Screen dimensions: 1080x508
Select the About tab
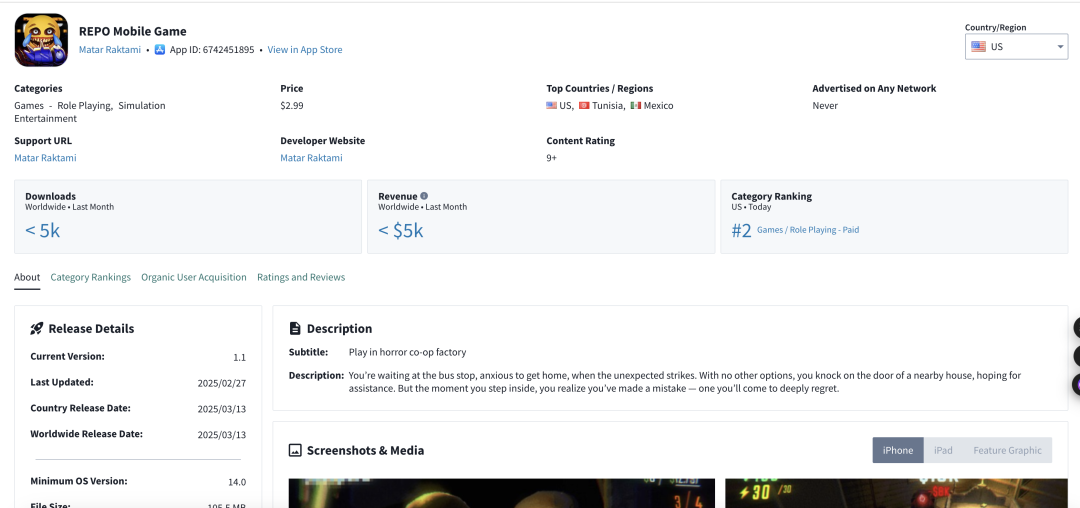coord(27,277)
